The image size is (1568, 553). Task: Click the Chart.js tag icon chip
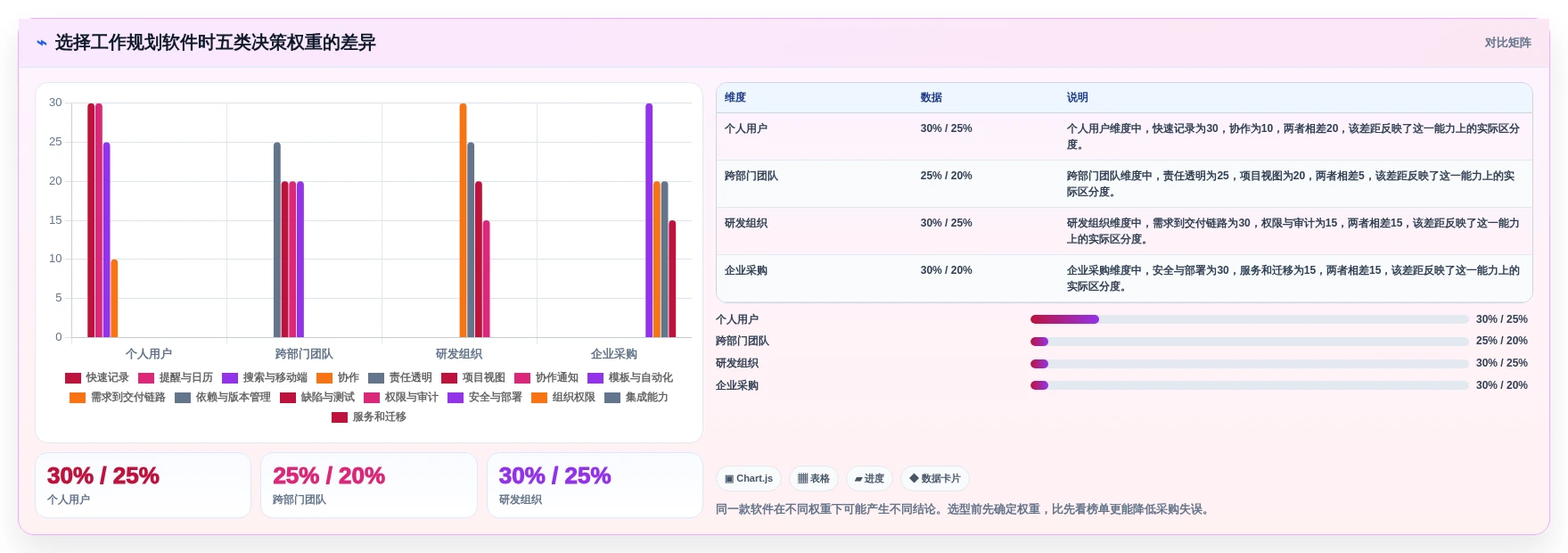[x=749, y=479]
